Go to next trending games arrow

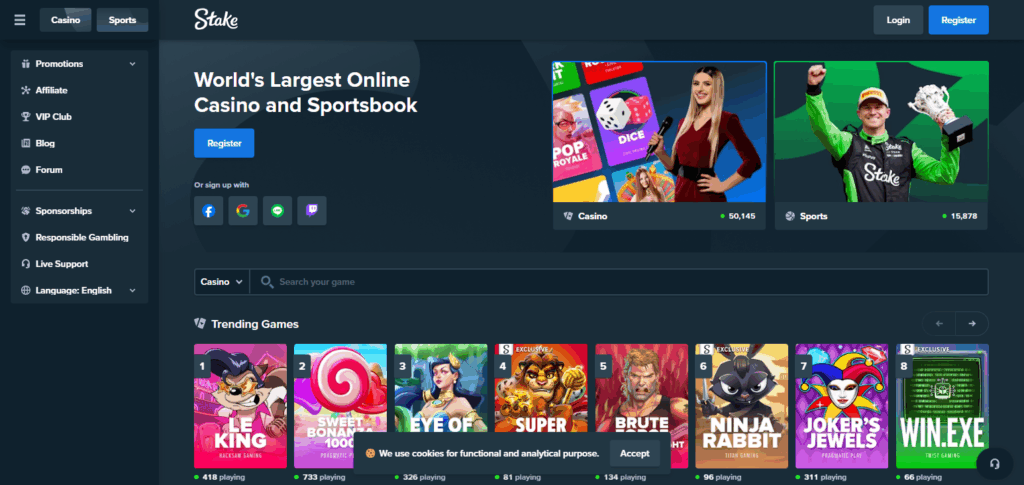tap(972, 324)
